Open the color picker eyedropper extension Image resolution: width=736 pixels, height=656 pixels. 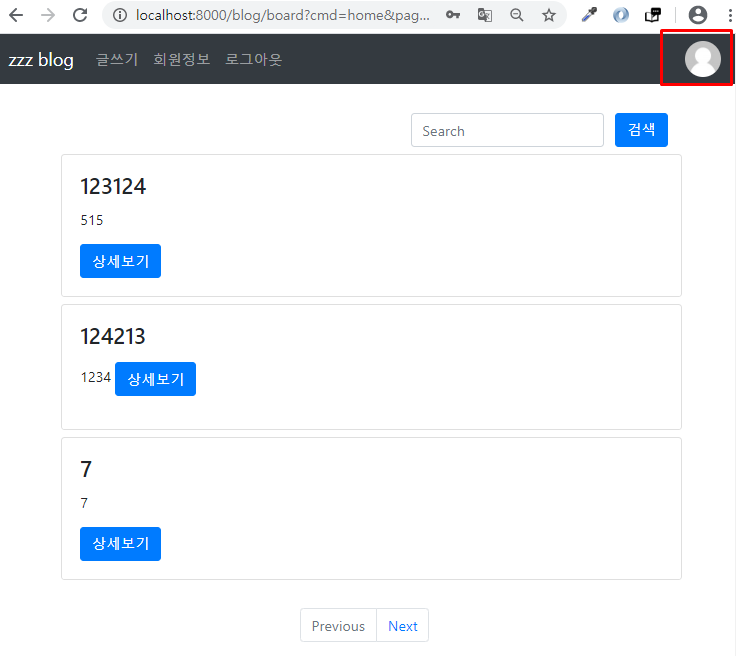pyautogui.click(x=589, y=15)
